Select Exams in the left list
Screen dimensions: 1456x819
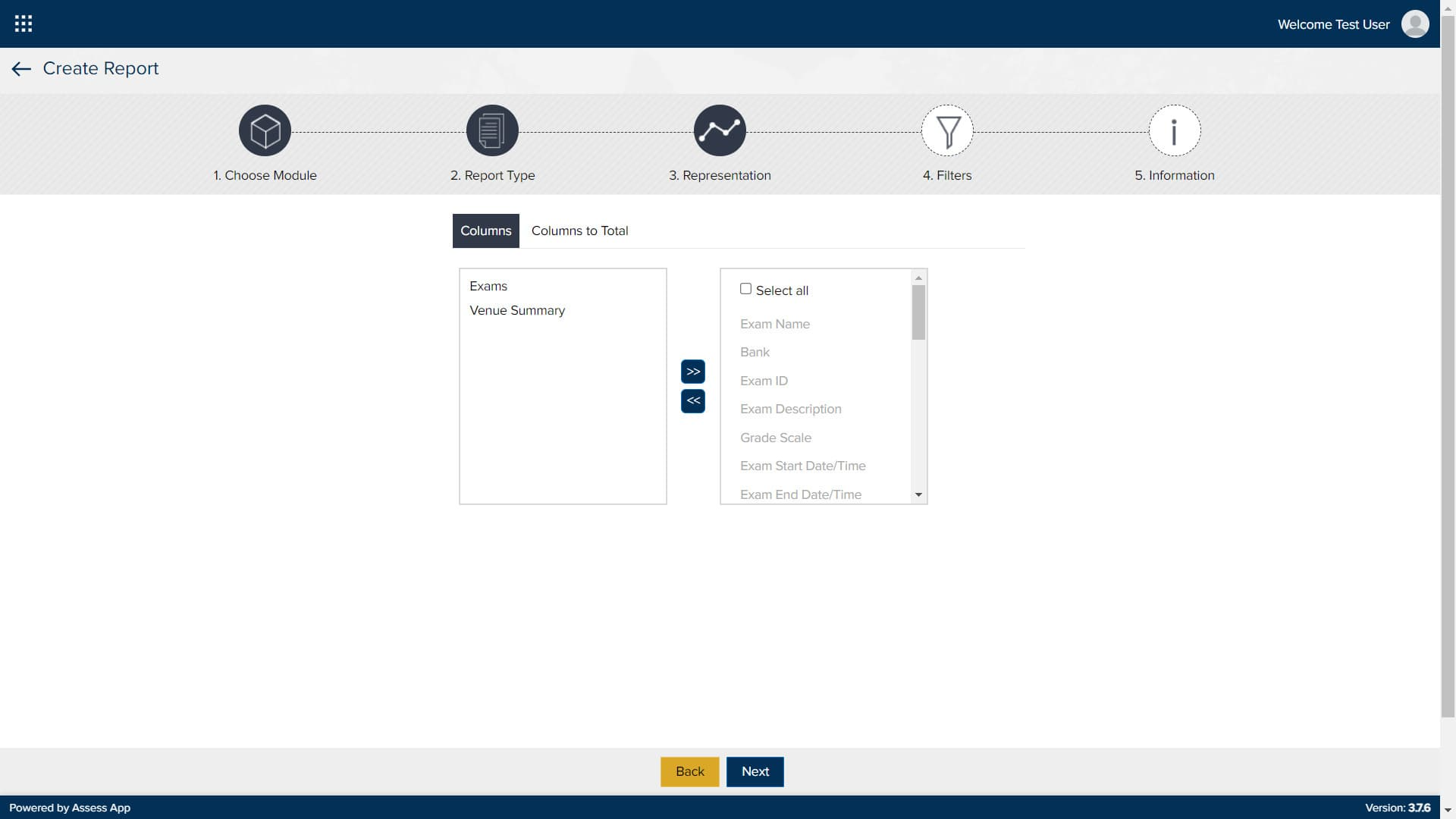pos(488,286)
